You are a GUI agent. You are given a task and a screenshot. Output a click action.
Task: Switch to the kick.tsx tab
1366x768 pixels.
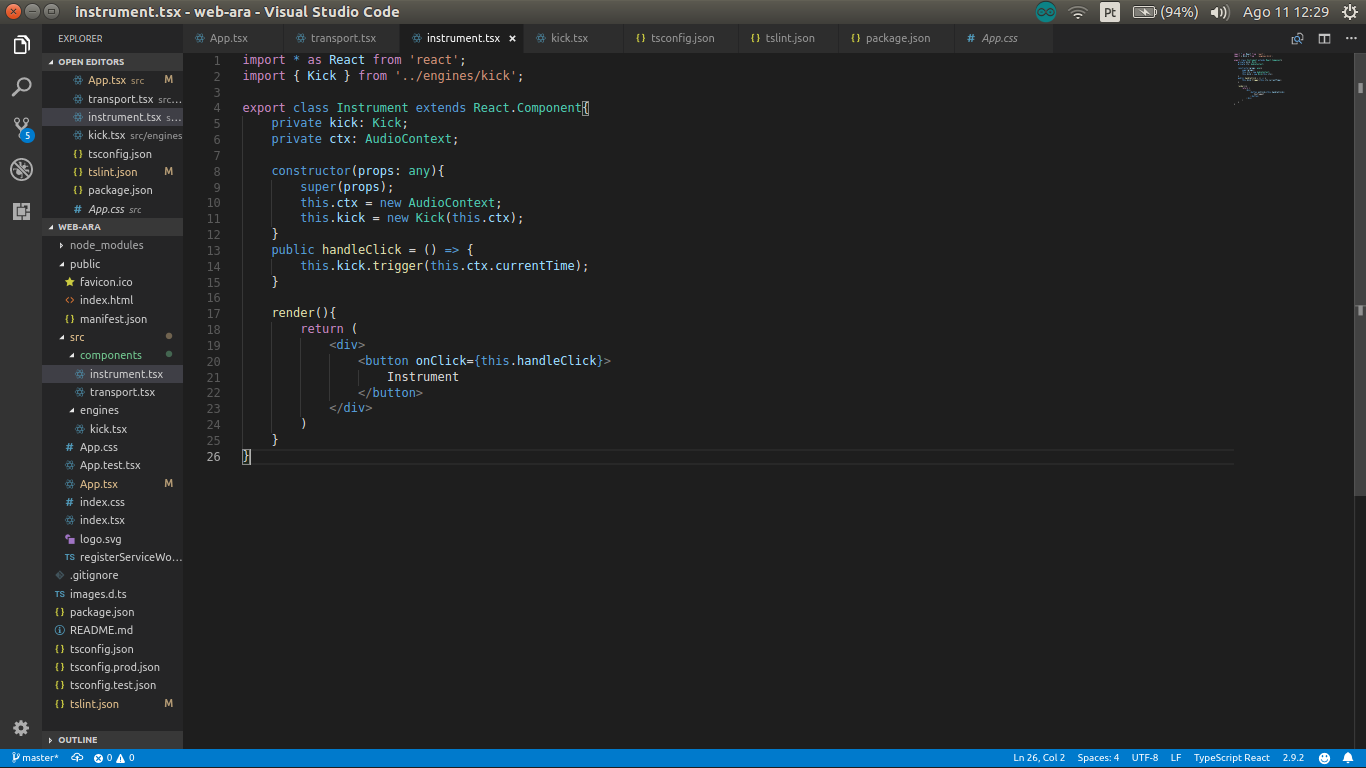tap(569, 39)
